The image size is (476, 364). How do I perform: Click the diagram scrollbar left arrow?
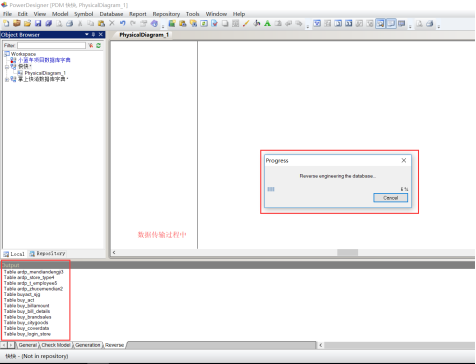[x=114, y=252]
